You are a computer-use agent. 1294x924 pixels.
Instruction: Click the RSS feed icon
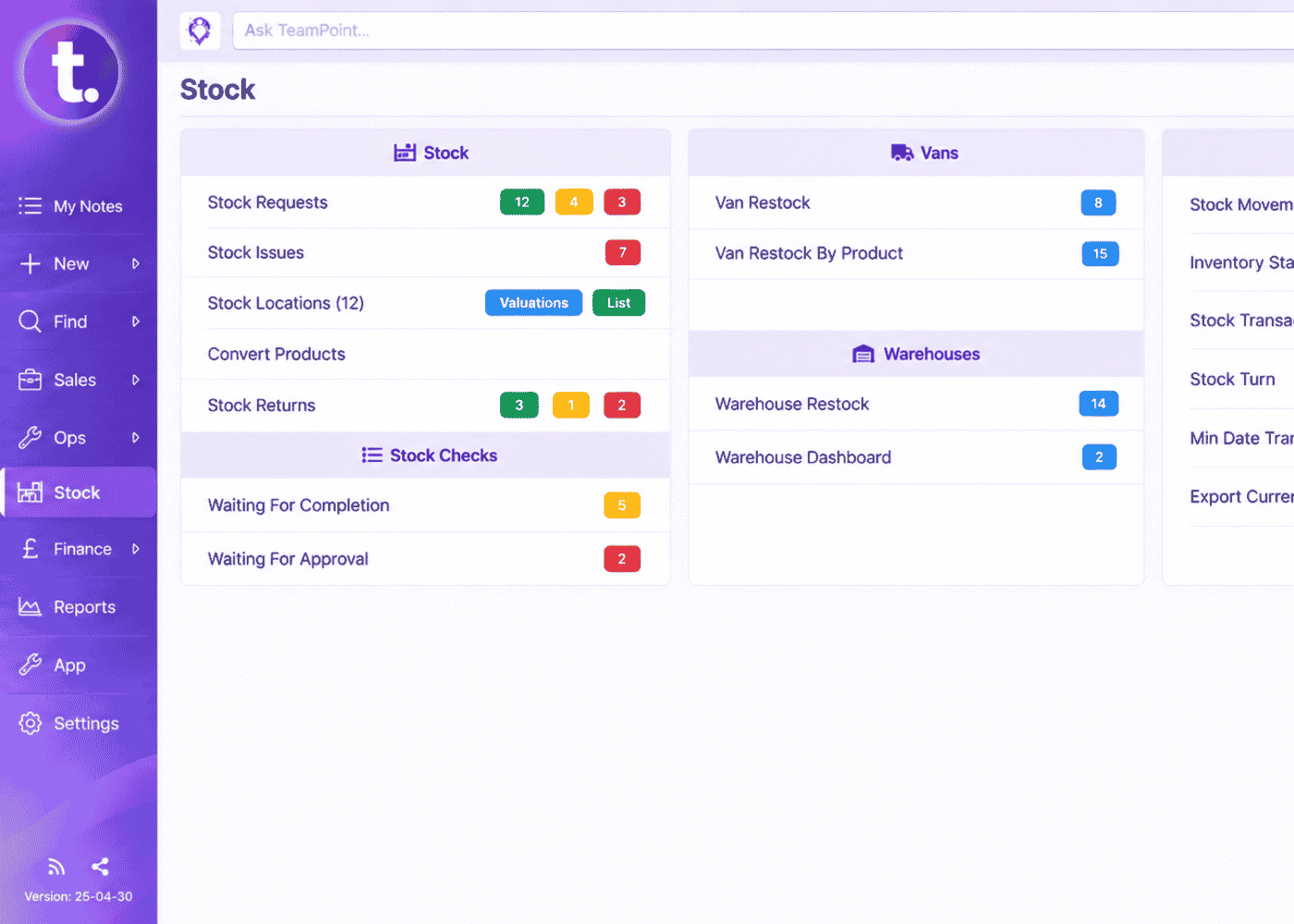point(56,867)
